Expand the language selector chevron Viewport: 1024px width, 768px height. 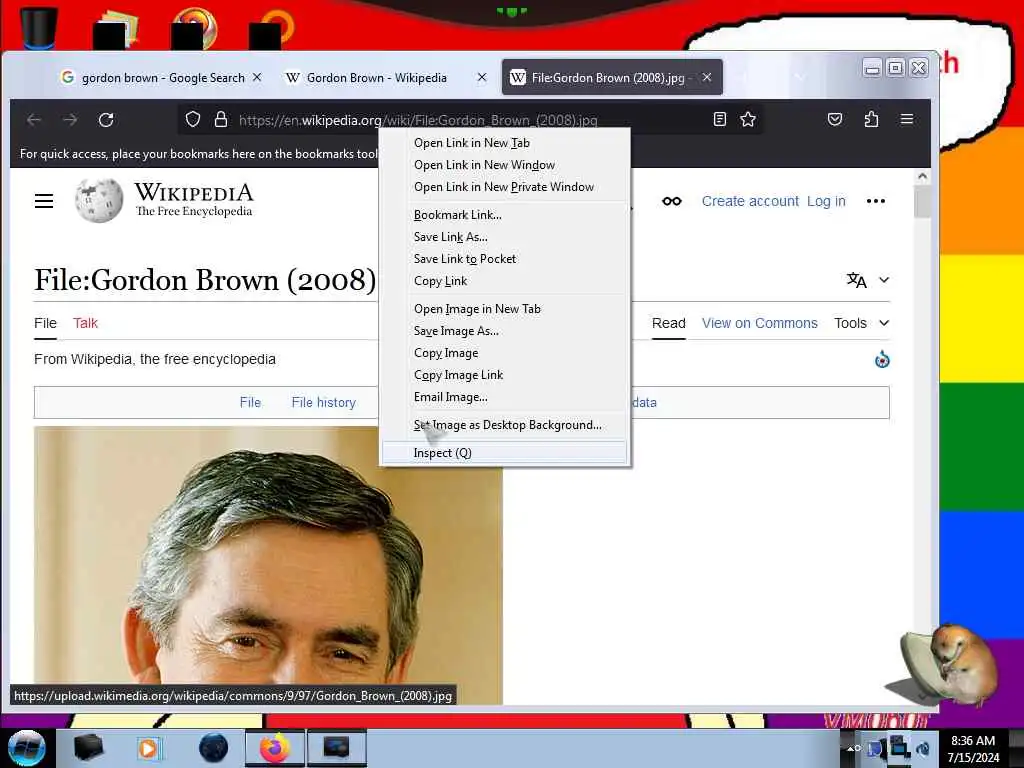pyautogui.click(x=884, y=280)
